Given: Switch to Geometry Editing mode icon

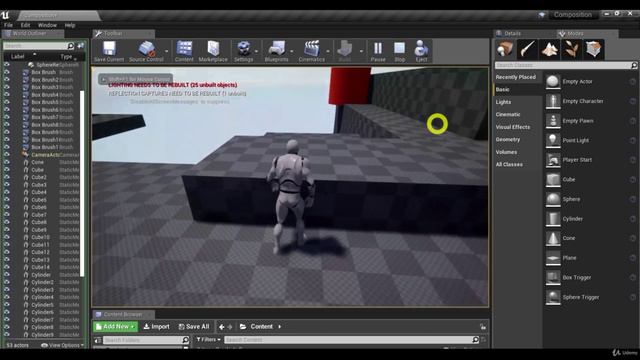Looking at the screenshot, I should pyautogui.click(x=593, y=49).
